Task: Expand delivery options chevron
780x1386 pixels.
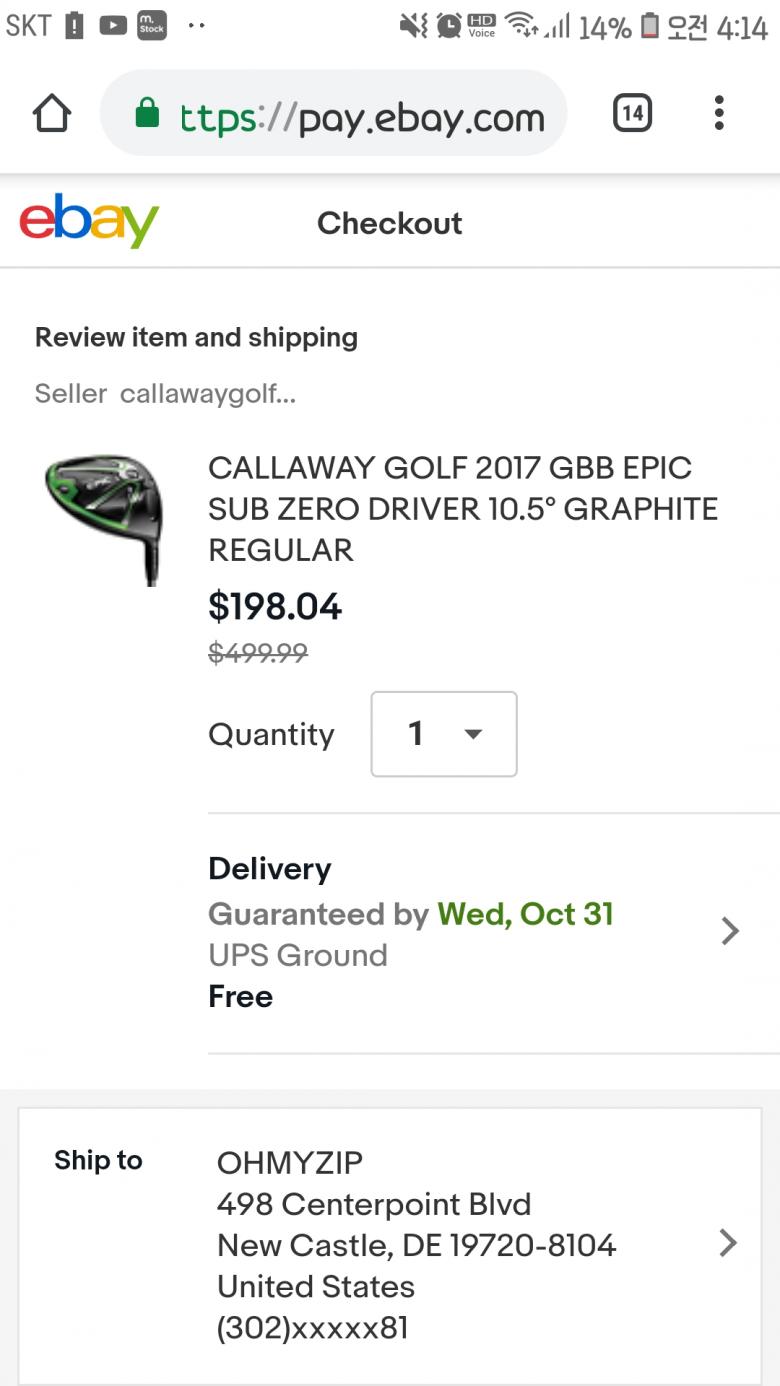Action: click(x=730, y=932)
